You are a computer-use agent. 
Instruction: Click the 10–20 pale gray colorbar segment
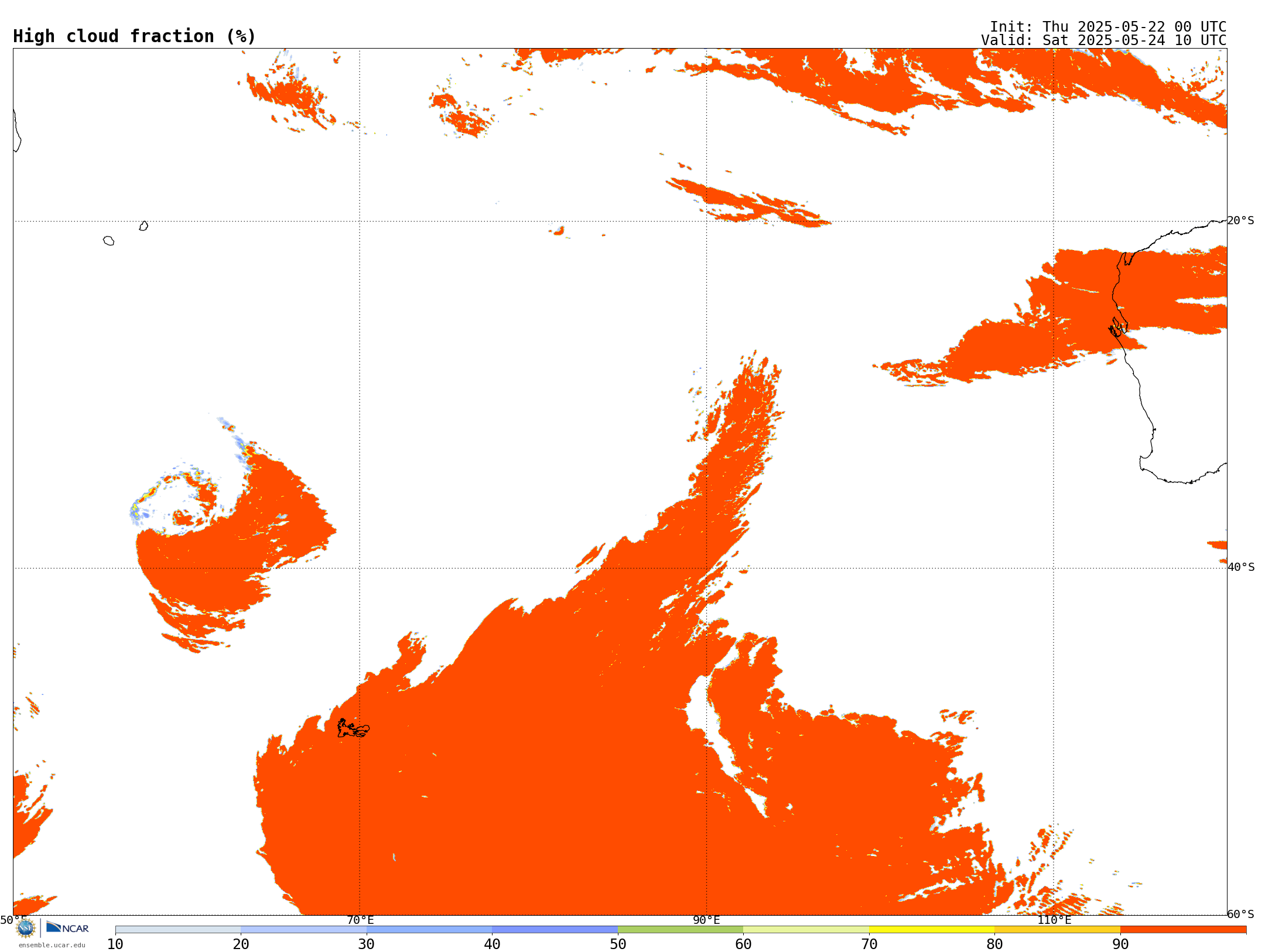click(x=178, y=930)
